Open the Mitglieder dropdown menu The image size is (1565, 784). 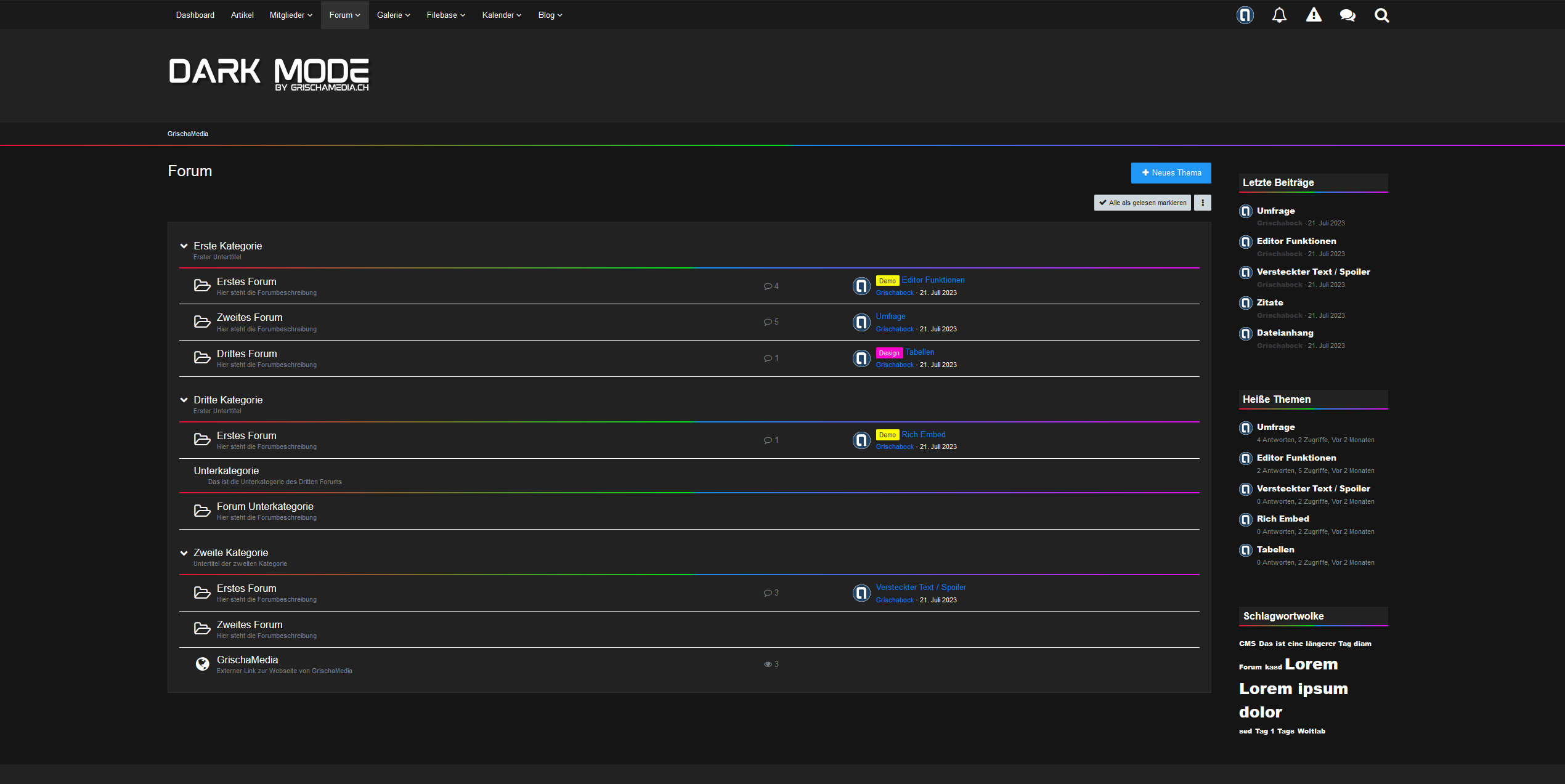pyautogui.click(x=291, y=15)
